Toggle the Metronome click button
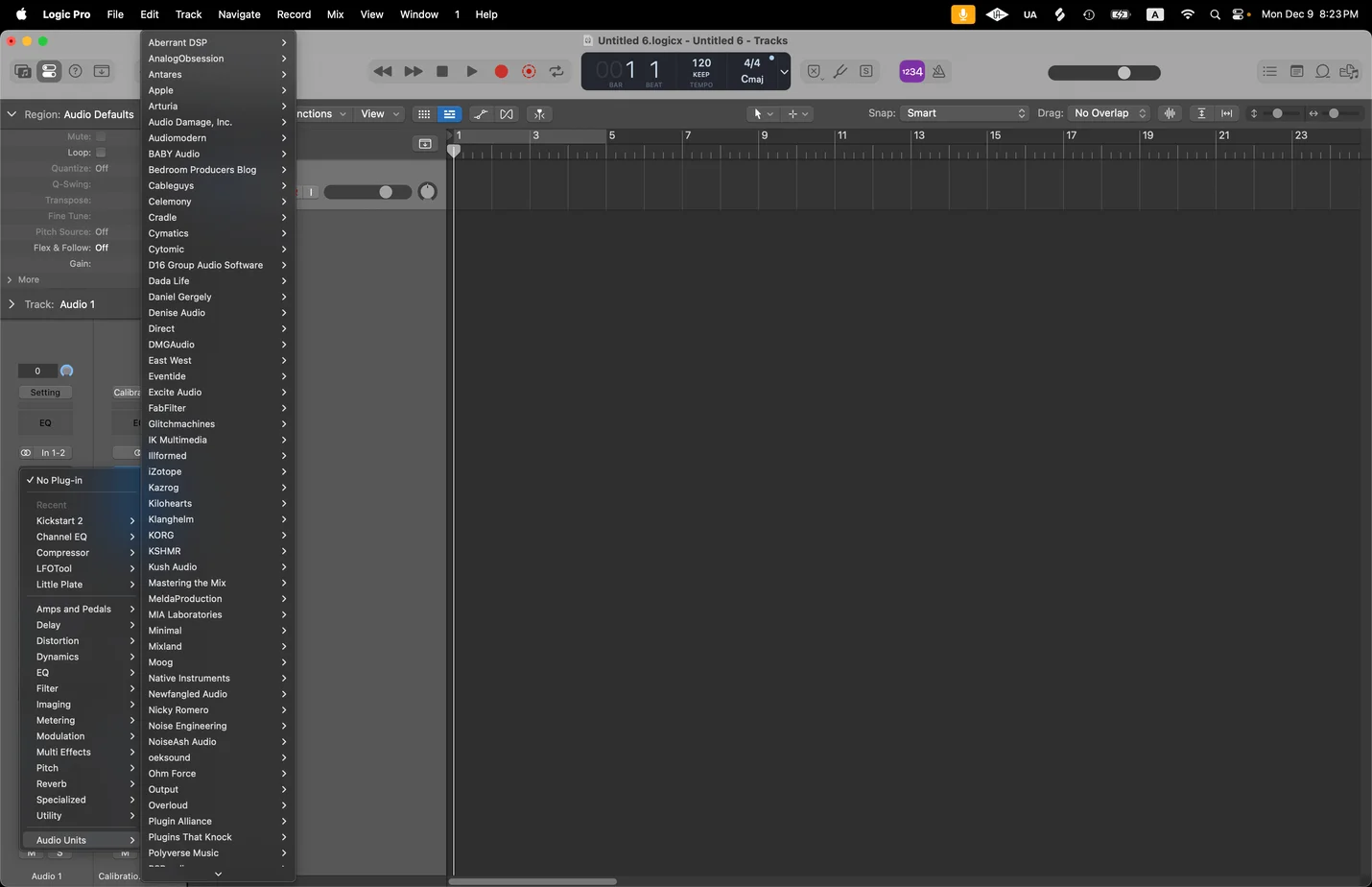 [x=939, y=71]
